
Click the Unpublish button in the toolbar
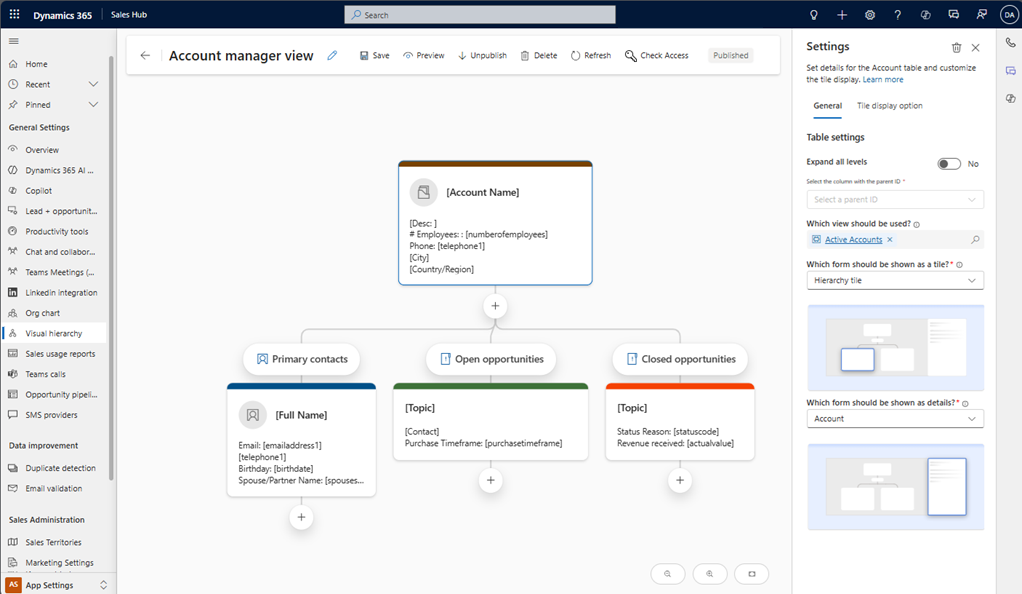pos(482,55)
